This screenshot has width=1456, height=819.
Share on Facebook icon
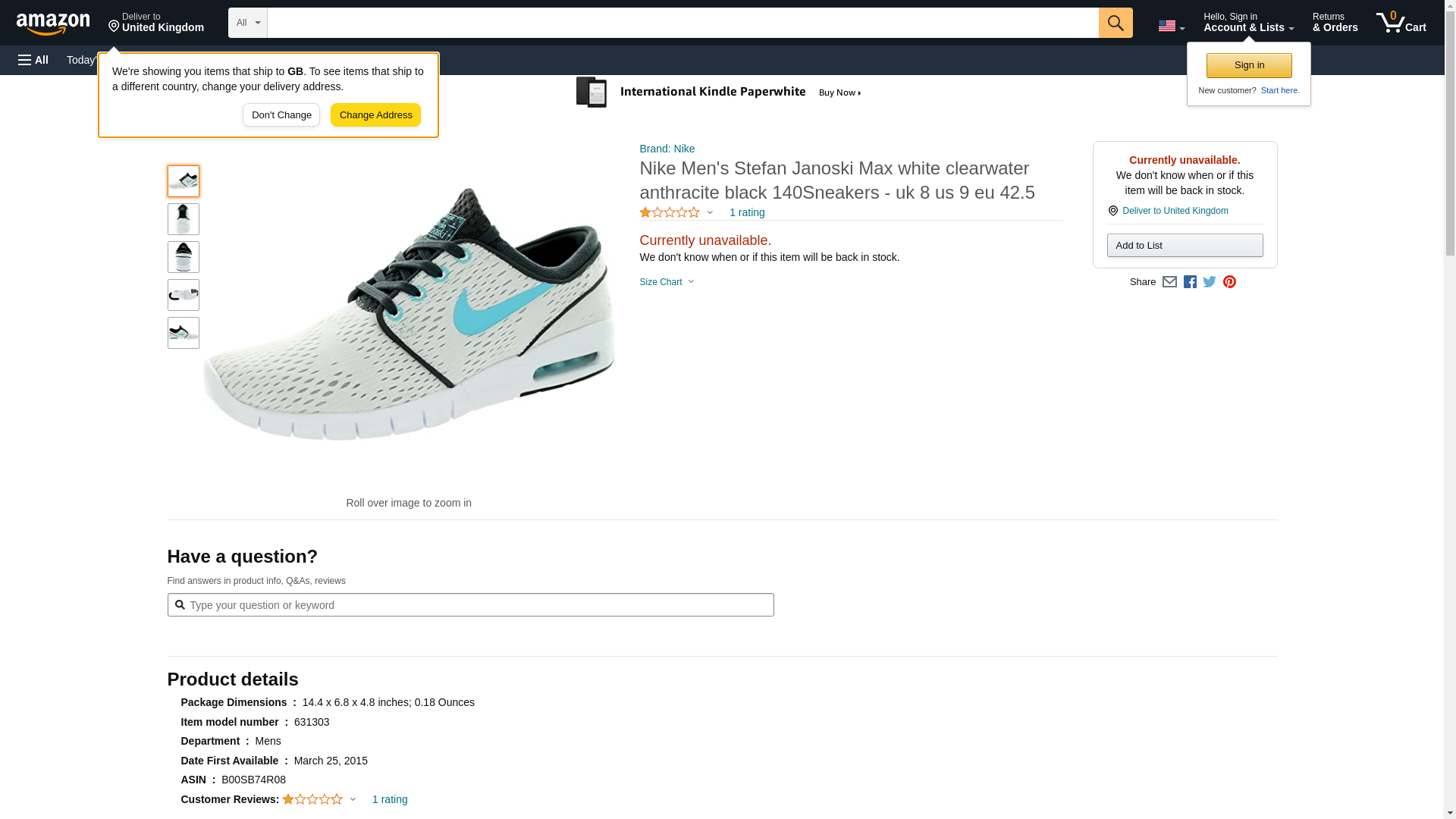click(x=1190, y=282)
